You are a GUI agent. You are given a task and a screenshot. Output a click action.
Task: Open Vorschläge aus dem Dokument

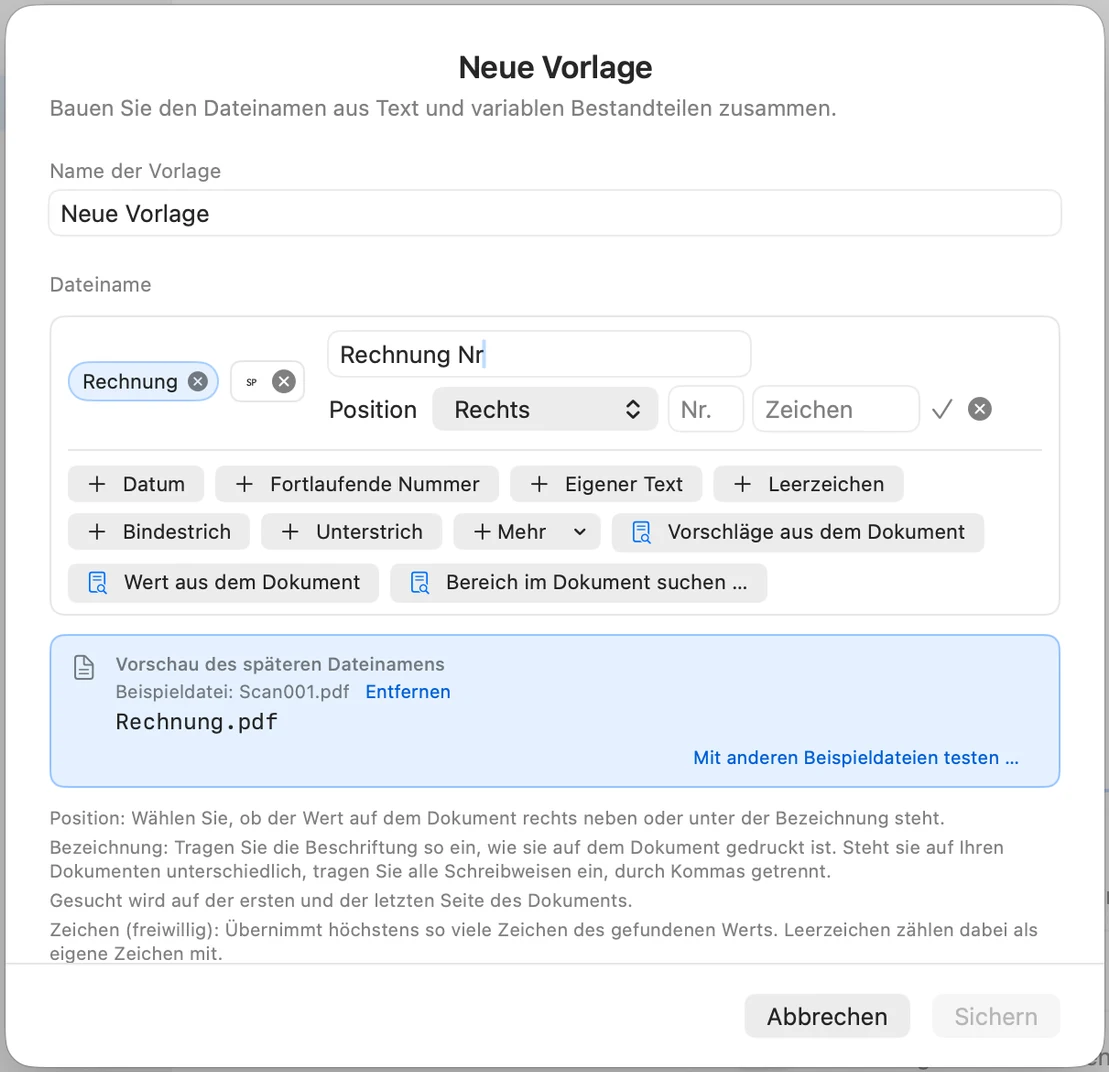click(x=798, y=532)
